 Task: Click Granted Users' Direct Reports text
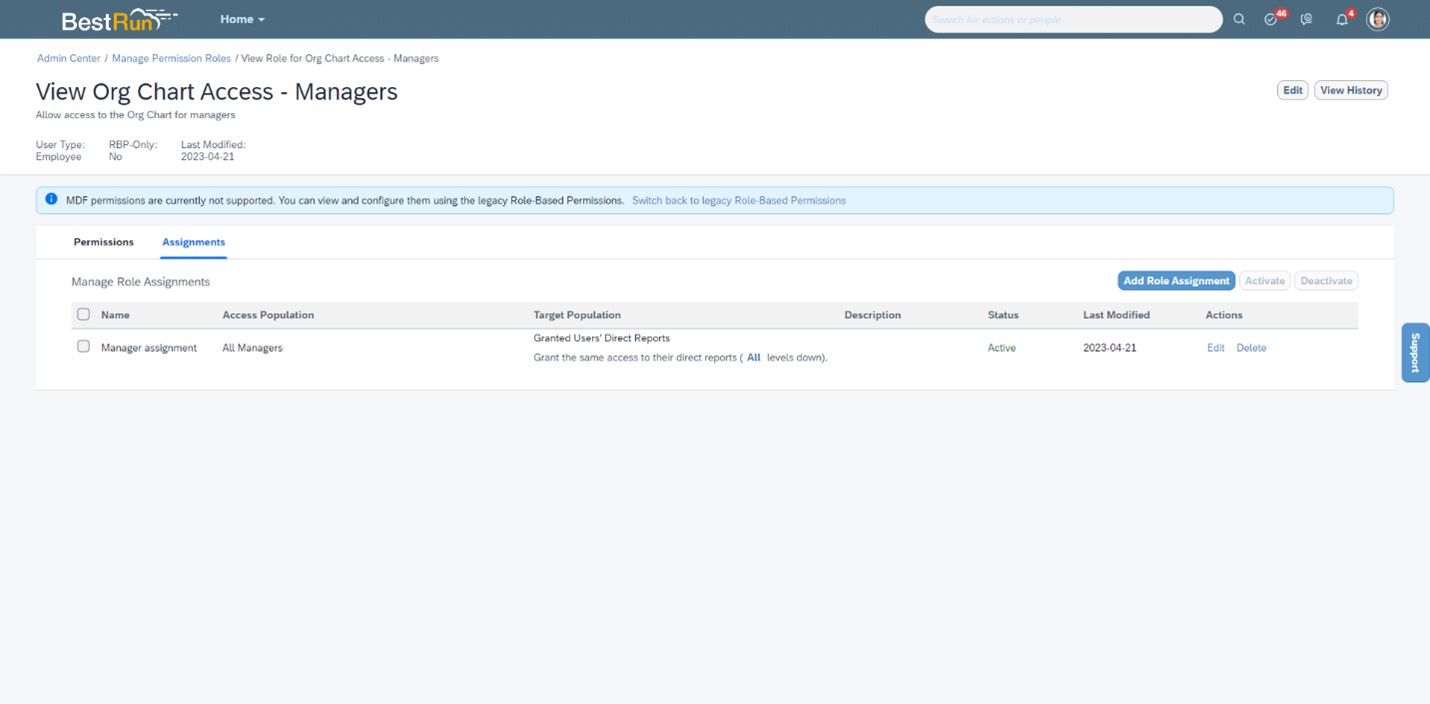[602, 338]
